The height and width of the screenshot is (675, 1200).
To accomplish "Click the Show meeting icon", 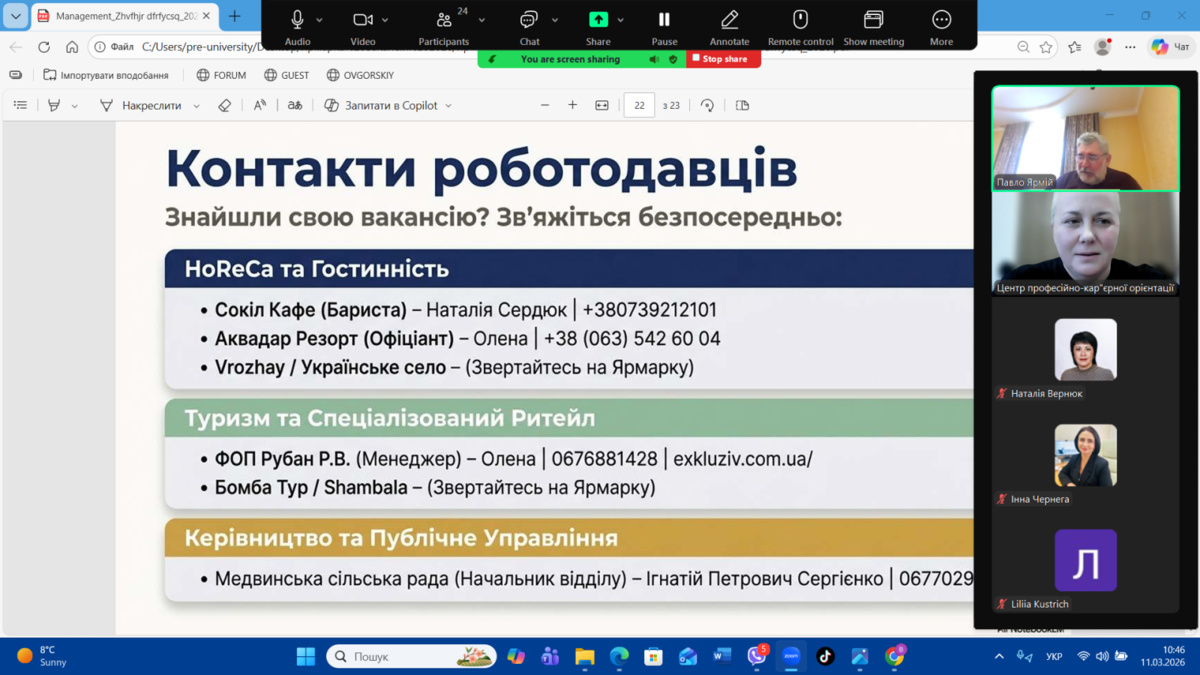I will (873, 20).
